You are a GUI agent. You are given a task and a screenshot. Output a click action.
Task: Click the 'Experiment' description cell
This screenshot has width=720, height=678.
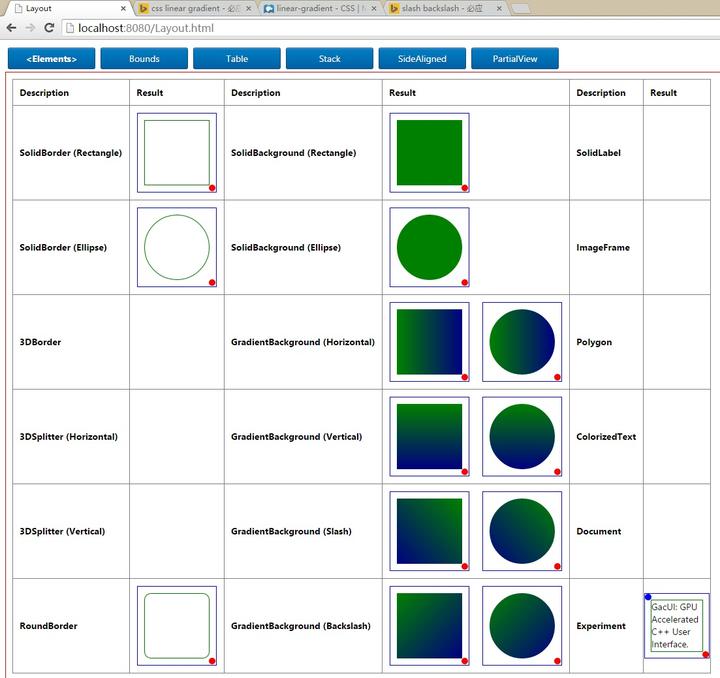606,626
